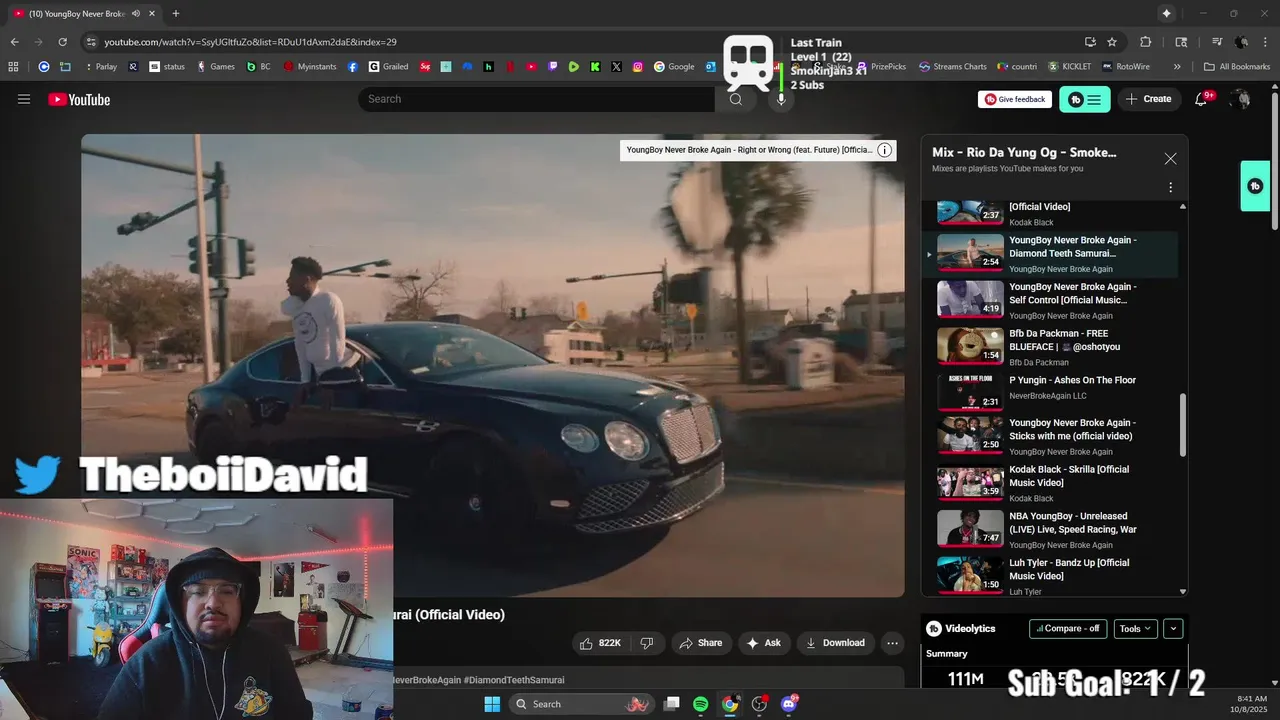Image resolution: width=1280 pixels, height=720 pixels.
Task: Toggle Videolytics Compare off button
Action: point(1068,629)
